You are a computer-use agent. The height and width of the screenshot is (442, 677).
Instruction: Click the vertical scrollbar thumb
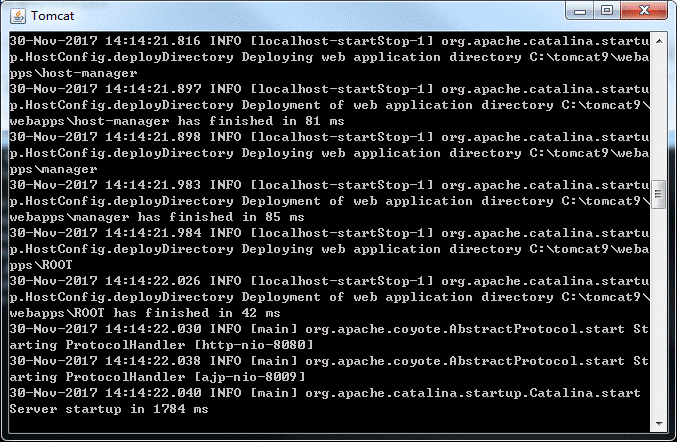click(x=659, y=194)
